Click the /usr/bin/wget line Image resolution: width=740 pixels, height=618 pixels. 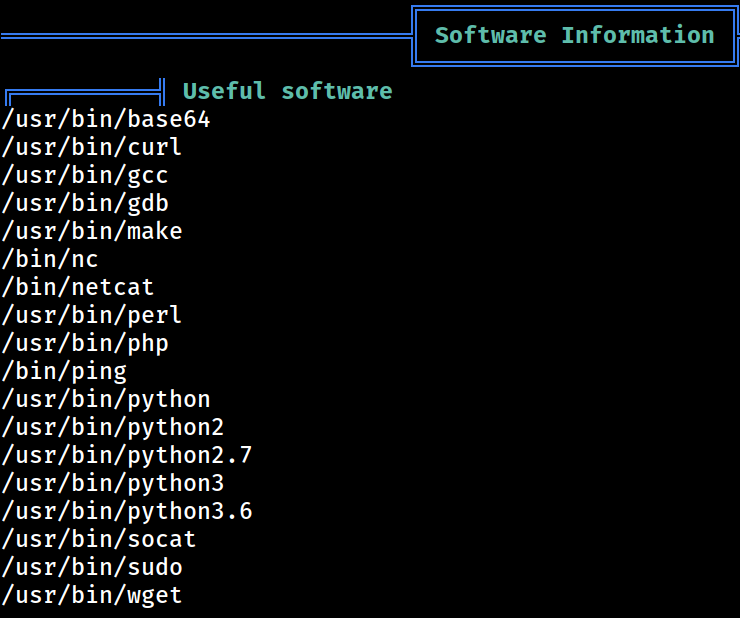92,595
